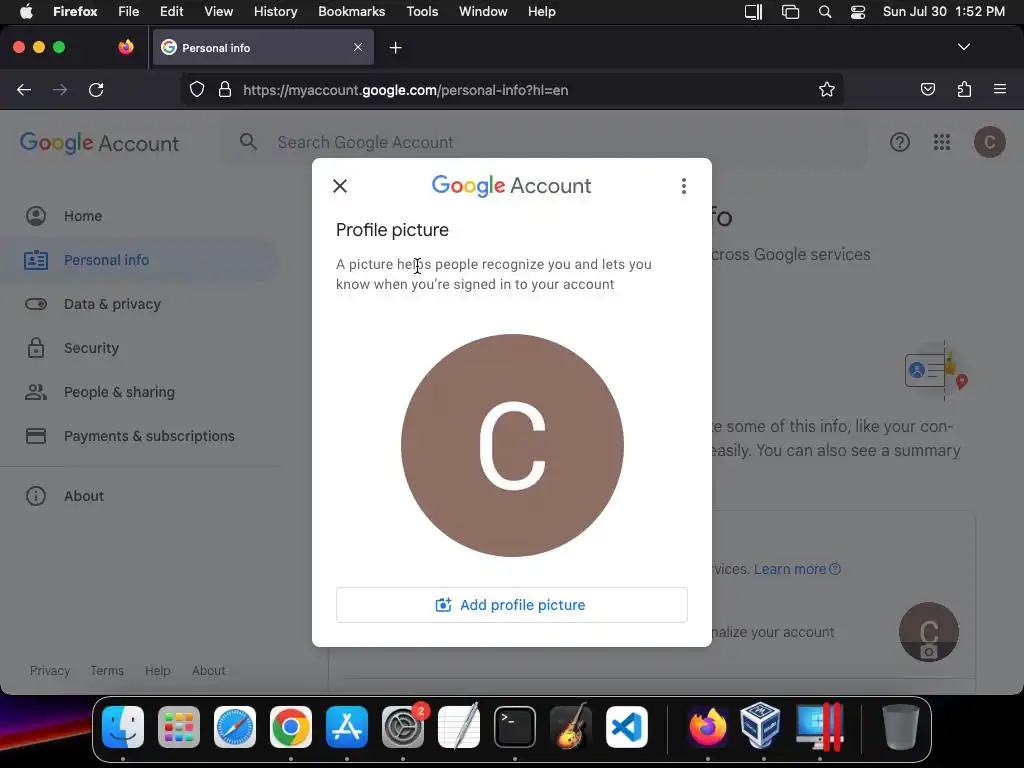Image resolution: width=1024 pixels, height=768 pixels.
Task: Launch Visual Studio Code from the Dock
Action: [x=627, y=727]
